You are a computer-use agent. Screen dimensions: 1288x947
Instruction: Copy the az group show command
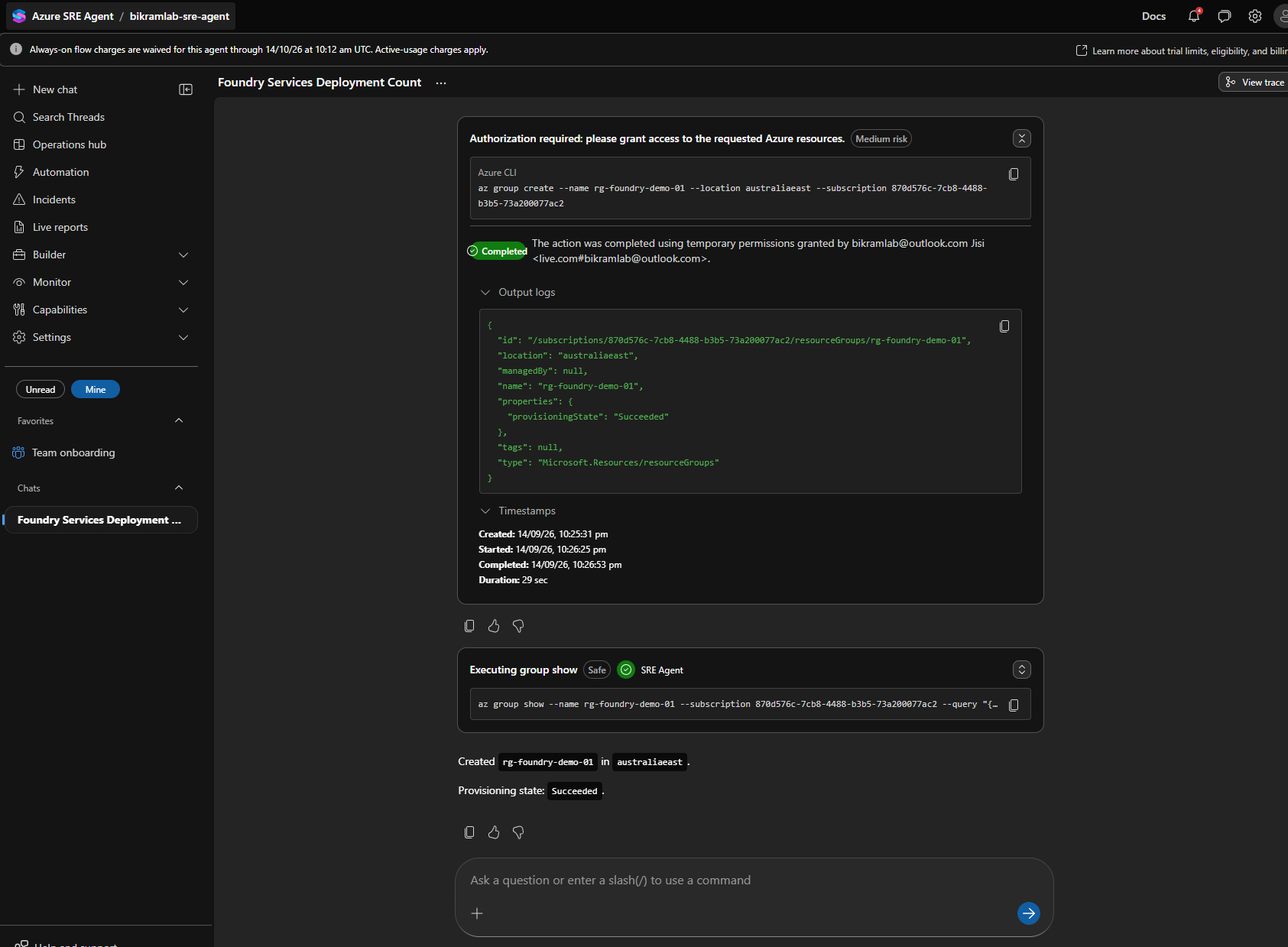(1014, 705)
